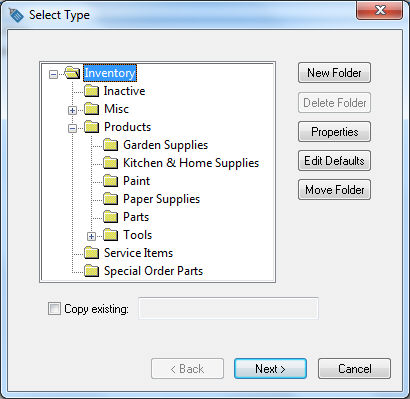This screenshot has width=410, height=399.
Task: Select Kitchen & Home Supplies in tree
Action: [x=191, y=163]
